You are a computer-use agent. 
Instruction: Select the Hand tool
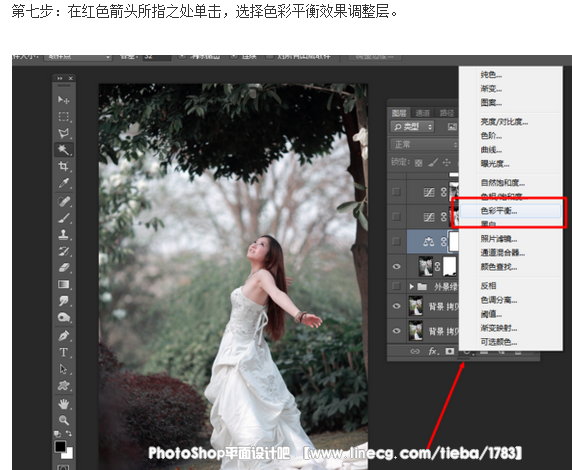63,404
